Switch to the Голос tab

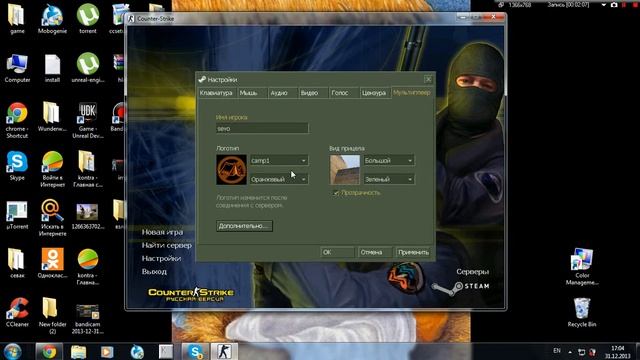(344, 93)
